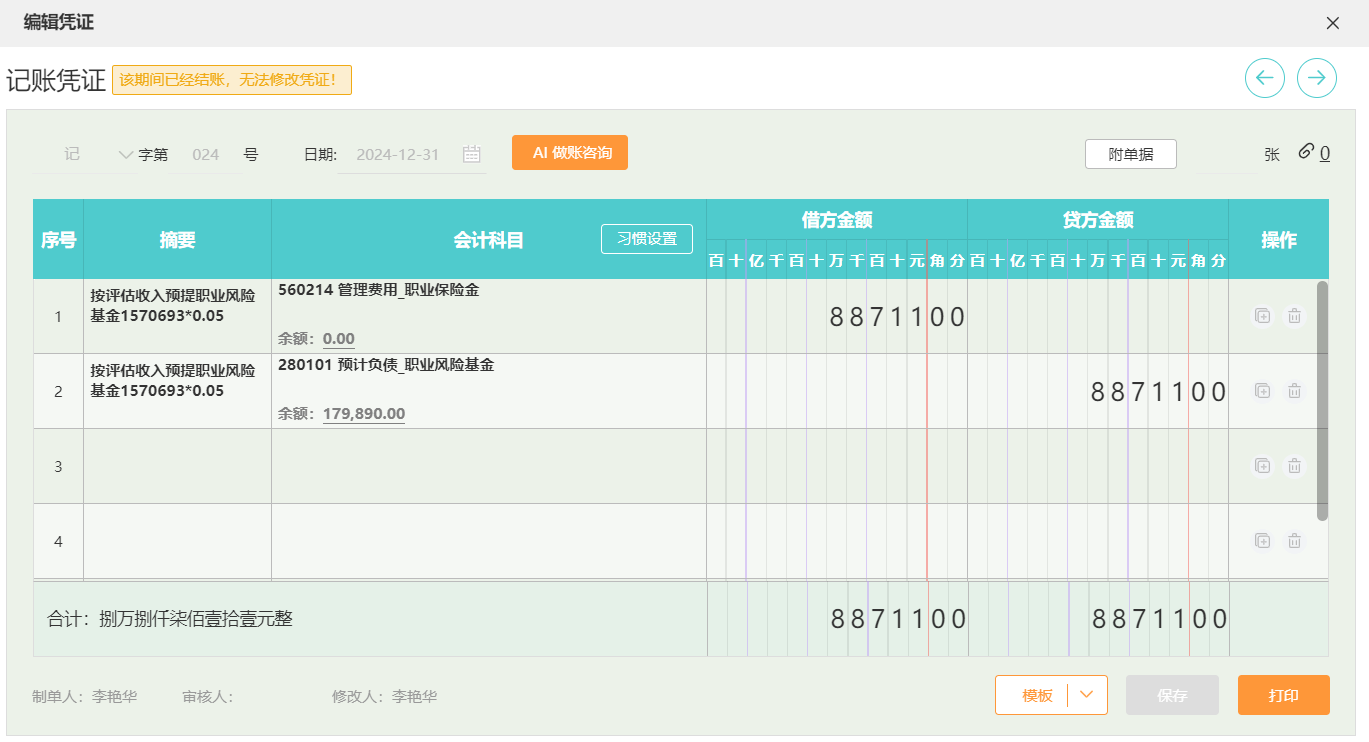Click the AI 做账咨询 button

coord(569,153)
